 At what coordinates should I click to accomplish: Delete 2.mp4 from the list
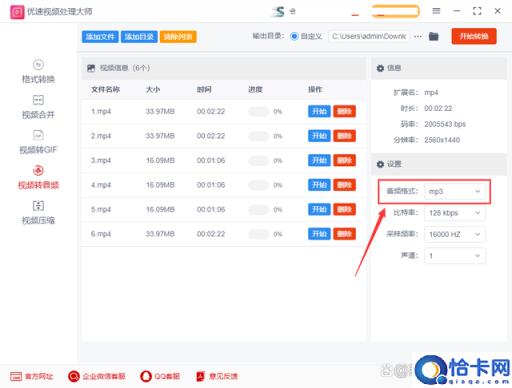tap(344, 136)
